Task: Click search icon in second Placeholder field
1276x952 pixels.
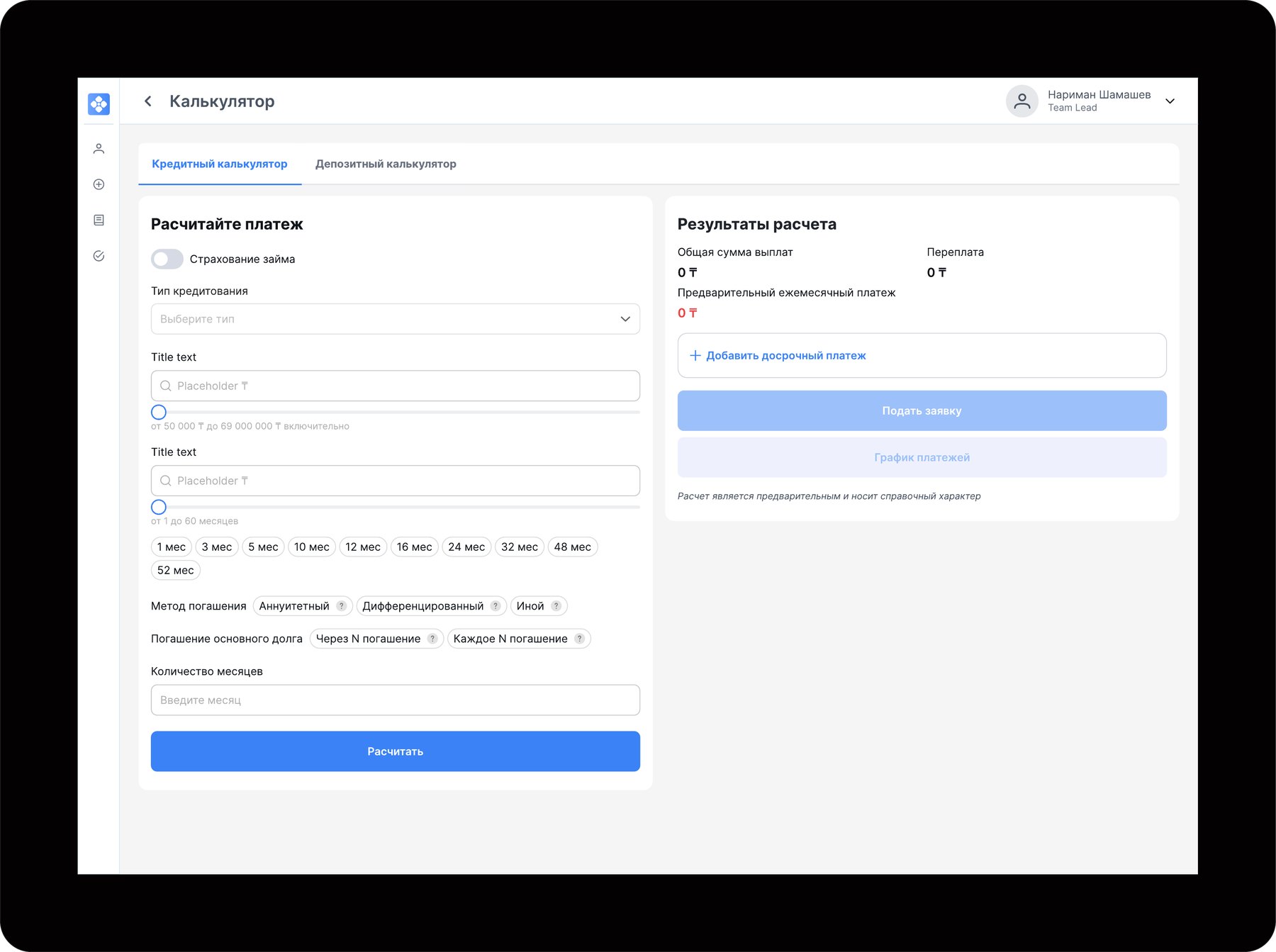Action: point(166,481)
